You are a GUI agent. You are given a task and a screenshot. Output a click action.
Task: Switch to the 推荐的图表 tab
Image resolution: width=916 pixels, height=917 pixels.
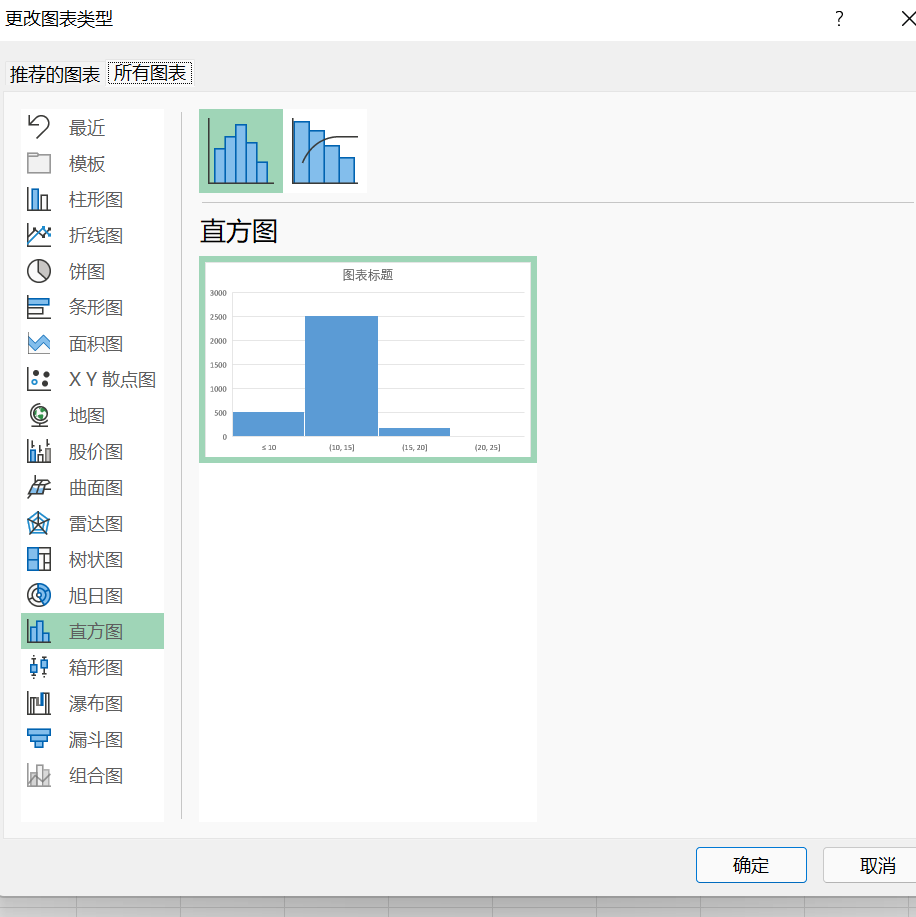[x=55, y=74]
